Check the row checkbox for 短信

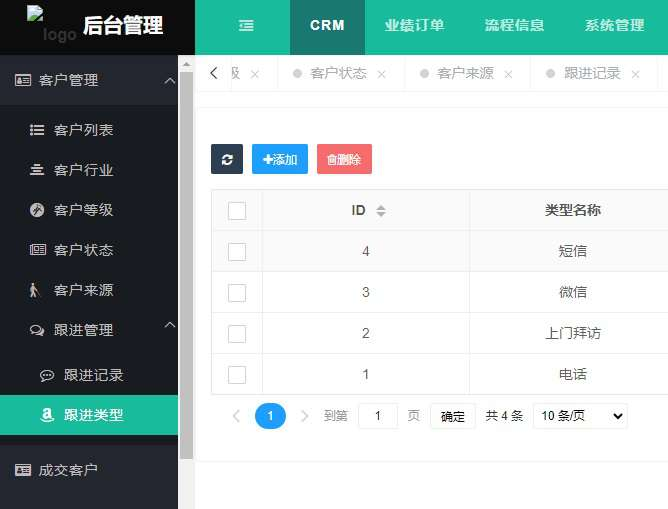pos(237,251)
